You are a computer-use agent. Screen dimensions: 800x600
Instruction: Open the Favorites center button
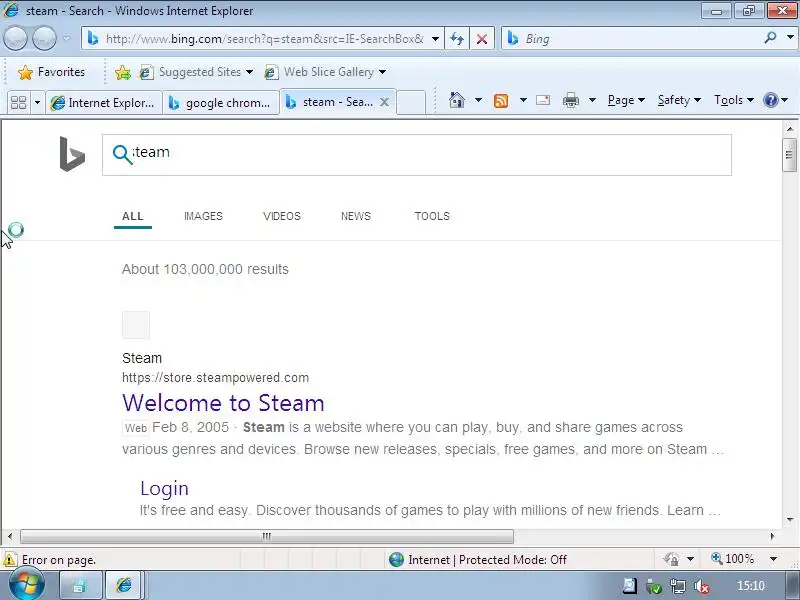pyautogui.click(x=52, y=72)
